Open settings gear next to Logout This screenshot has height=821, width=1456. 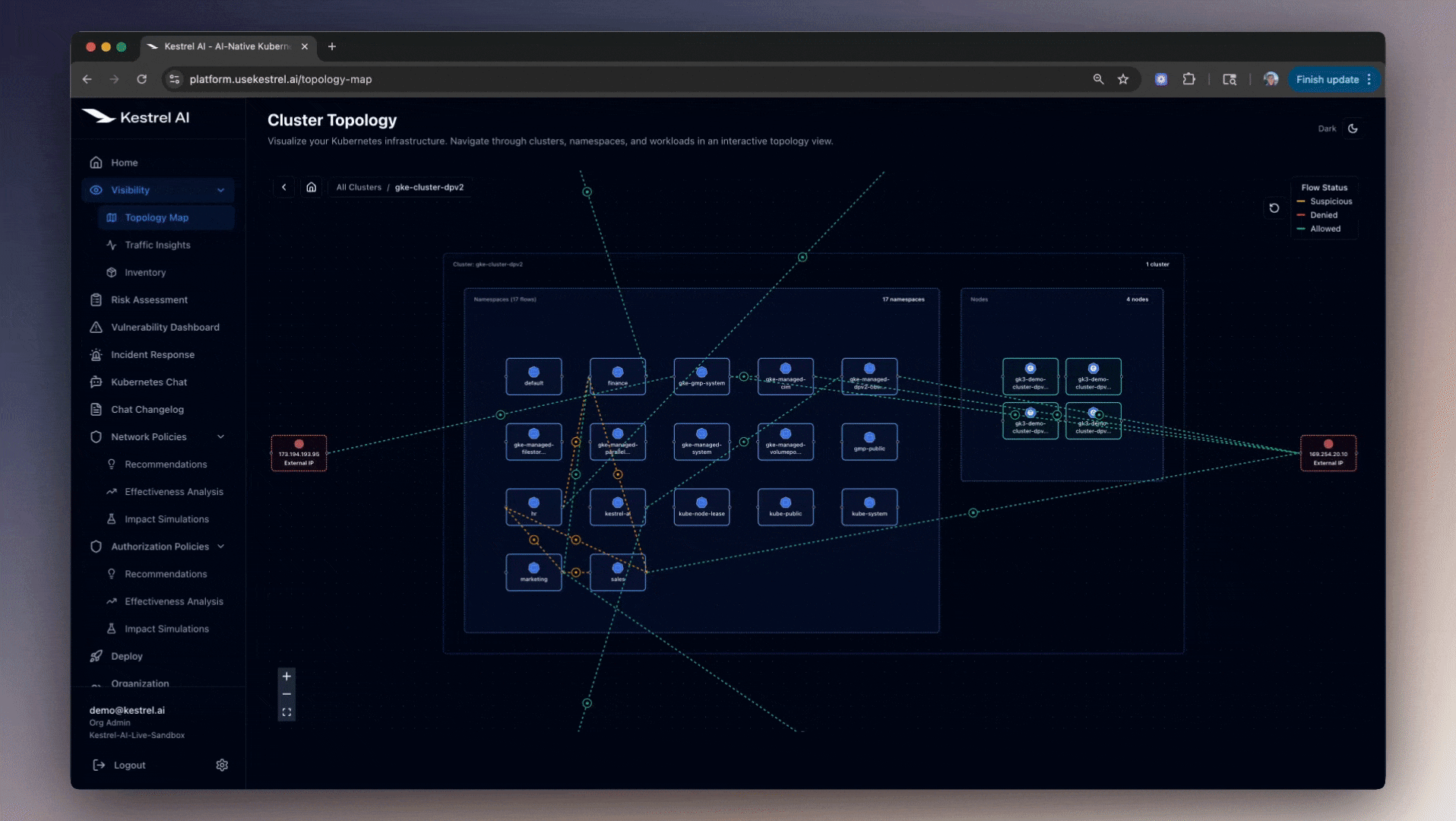[x=222, y=765]
